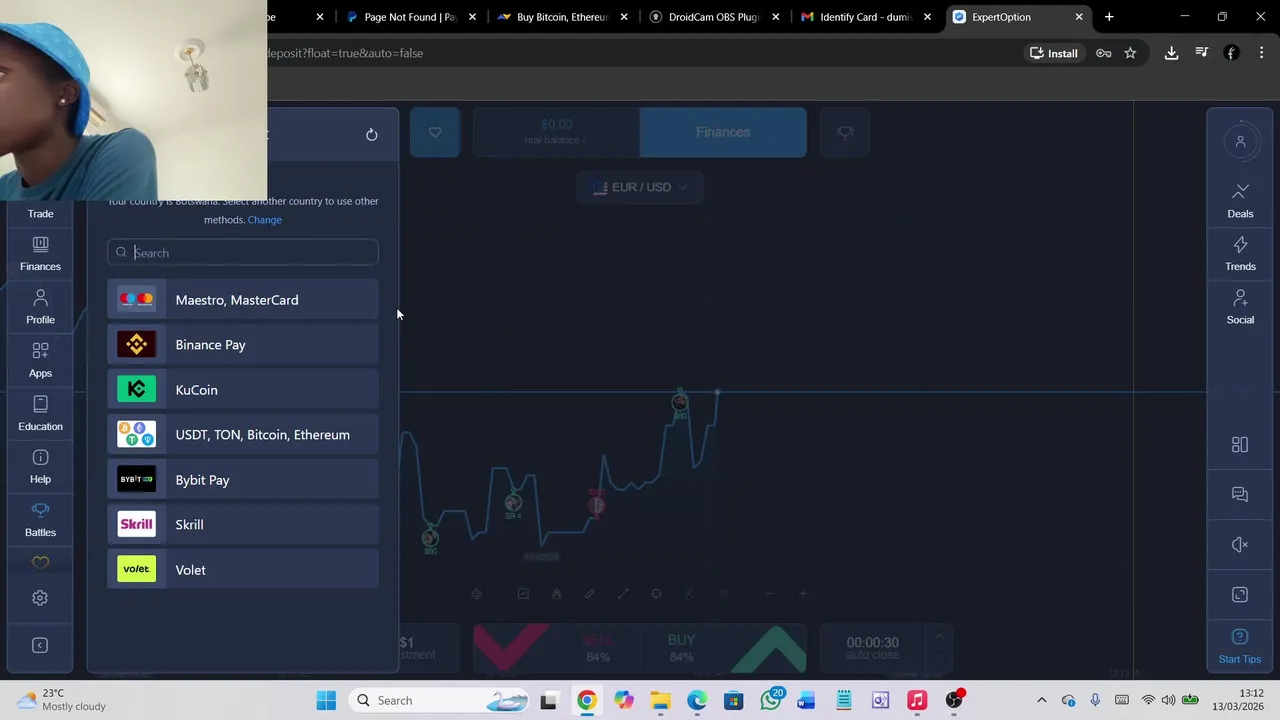Open the password key icon

pyautogui.click(x=1104, y=53)
